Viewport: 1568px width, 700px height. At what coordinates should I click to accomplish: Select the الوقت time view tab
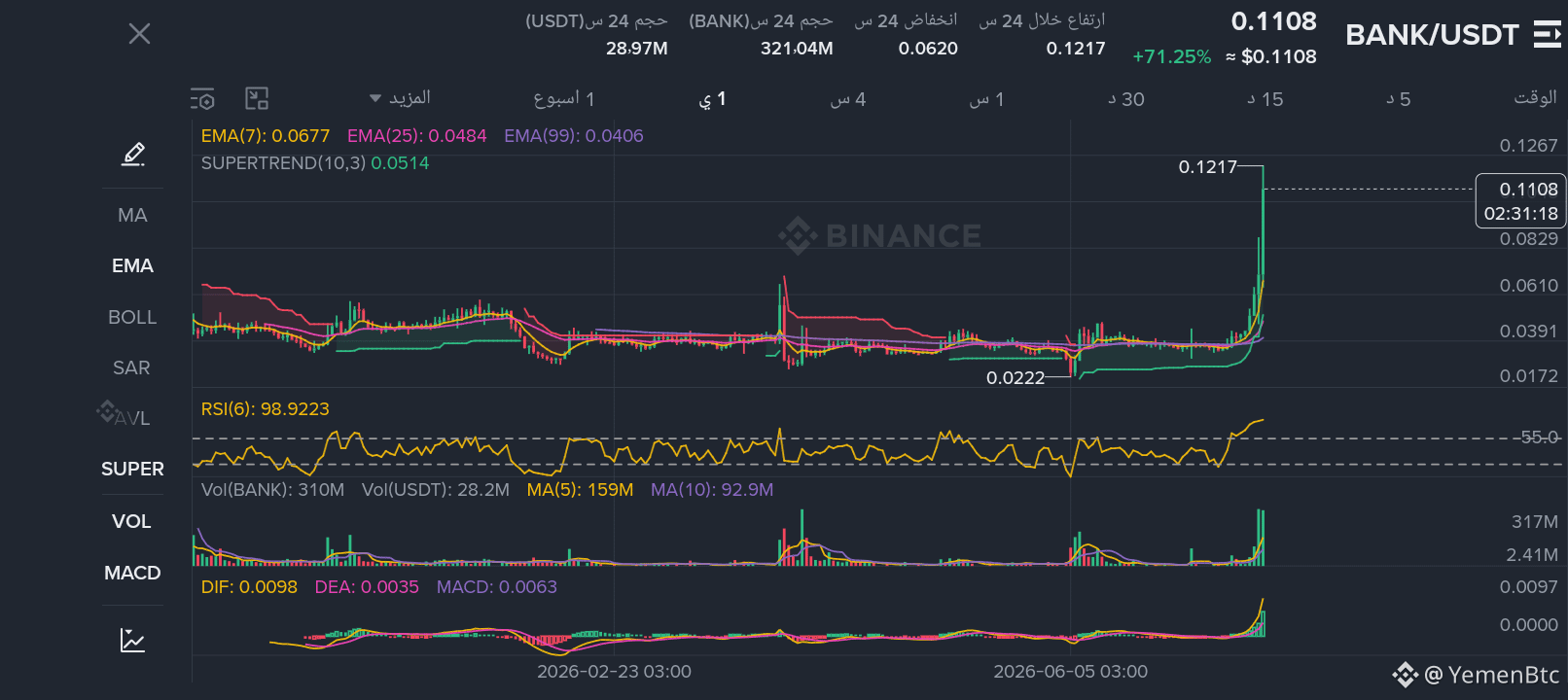pos(1535,98)
